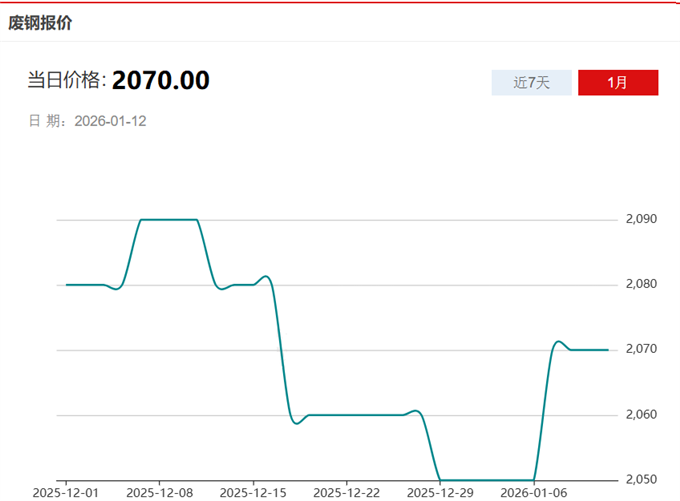The width and height of the screenshot is (680, 501).
Task: Select the 2025-12-08 x-axis date label
Action: pos(159,492)
